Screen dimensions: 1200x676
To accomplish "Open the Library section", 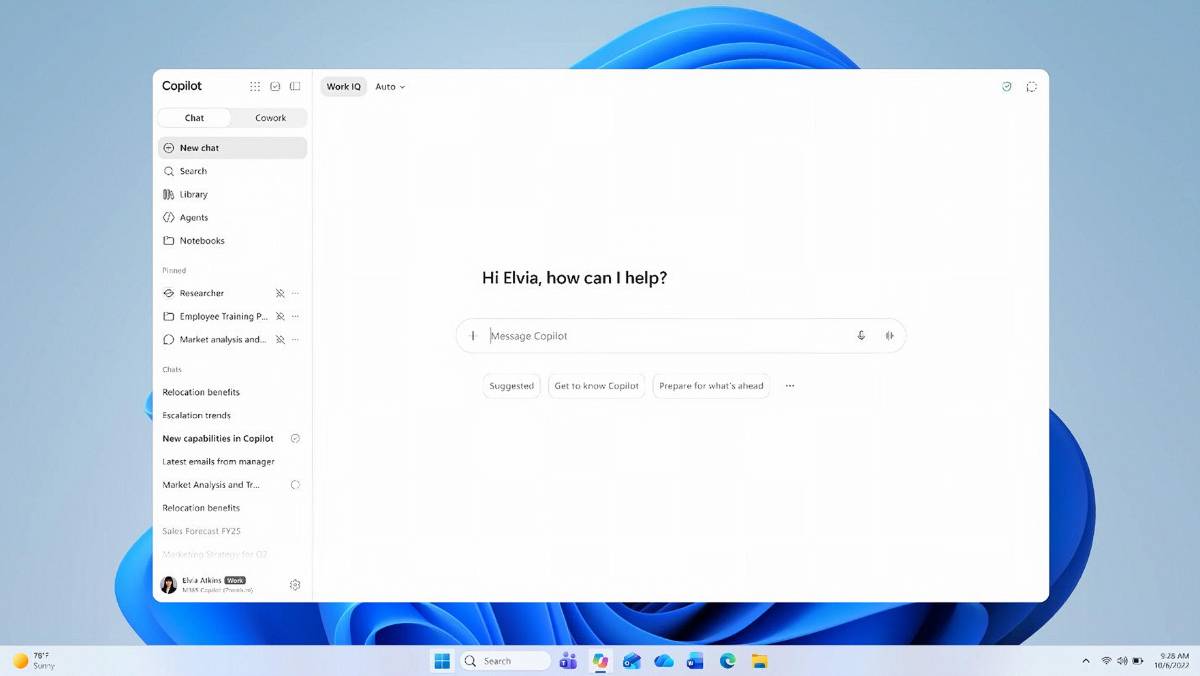I will click(232, 194).
